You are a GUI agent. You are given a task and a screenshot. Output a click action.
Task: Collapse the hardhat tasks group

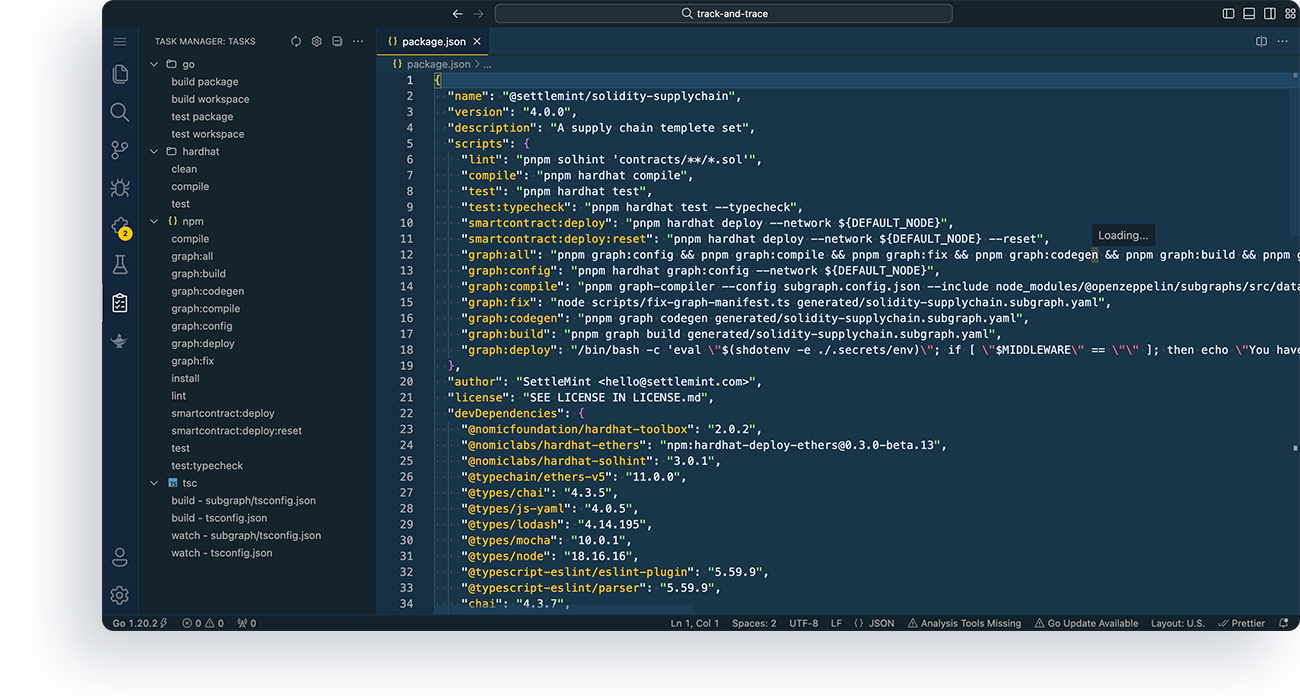tap(154, 151)
